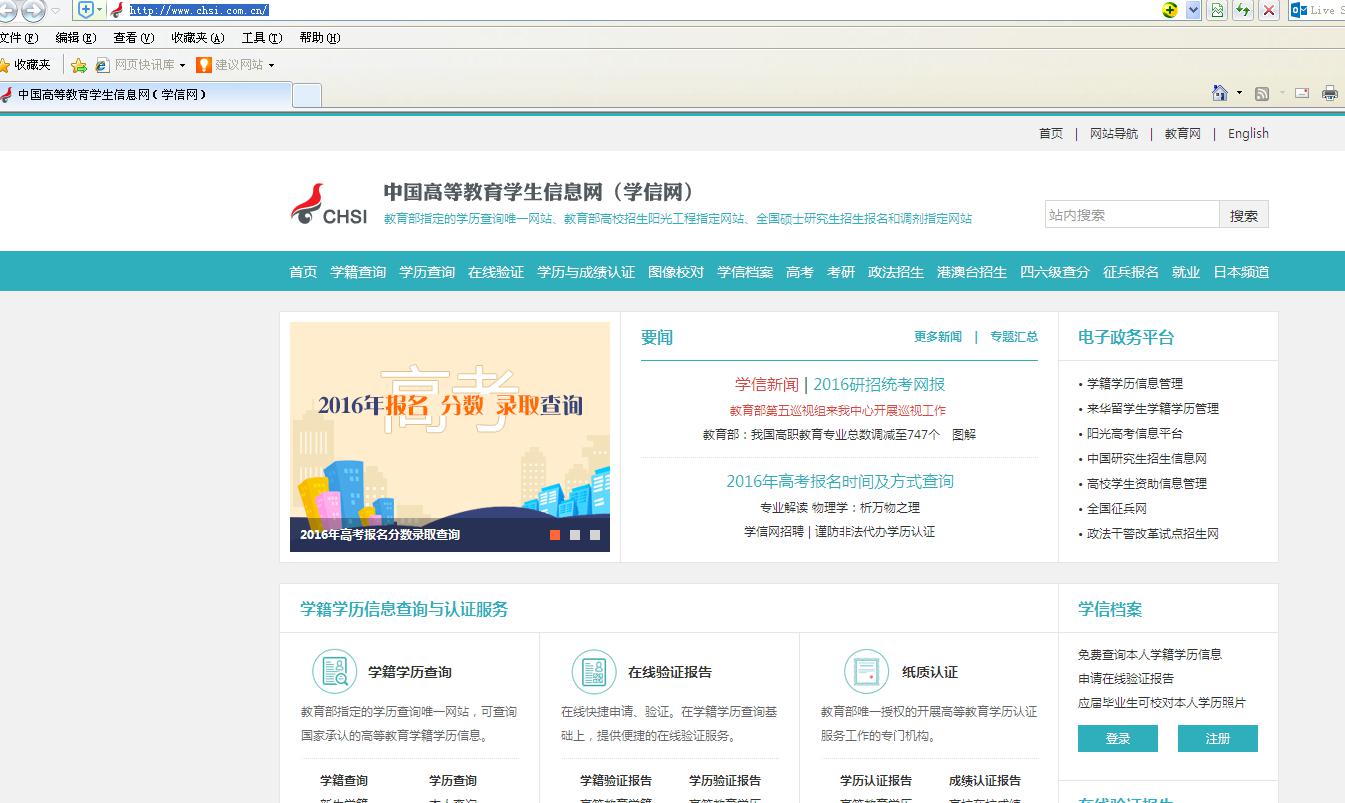Open 2016年高考报名时间及方式查询 headline
The width and height of the screenshot is (1345, 803).
pyautogui.click(x=840, y=481)
